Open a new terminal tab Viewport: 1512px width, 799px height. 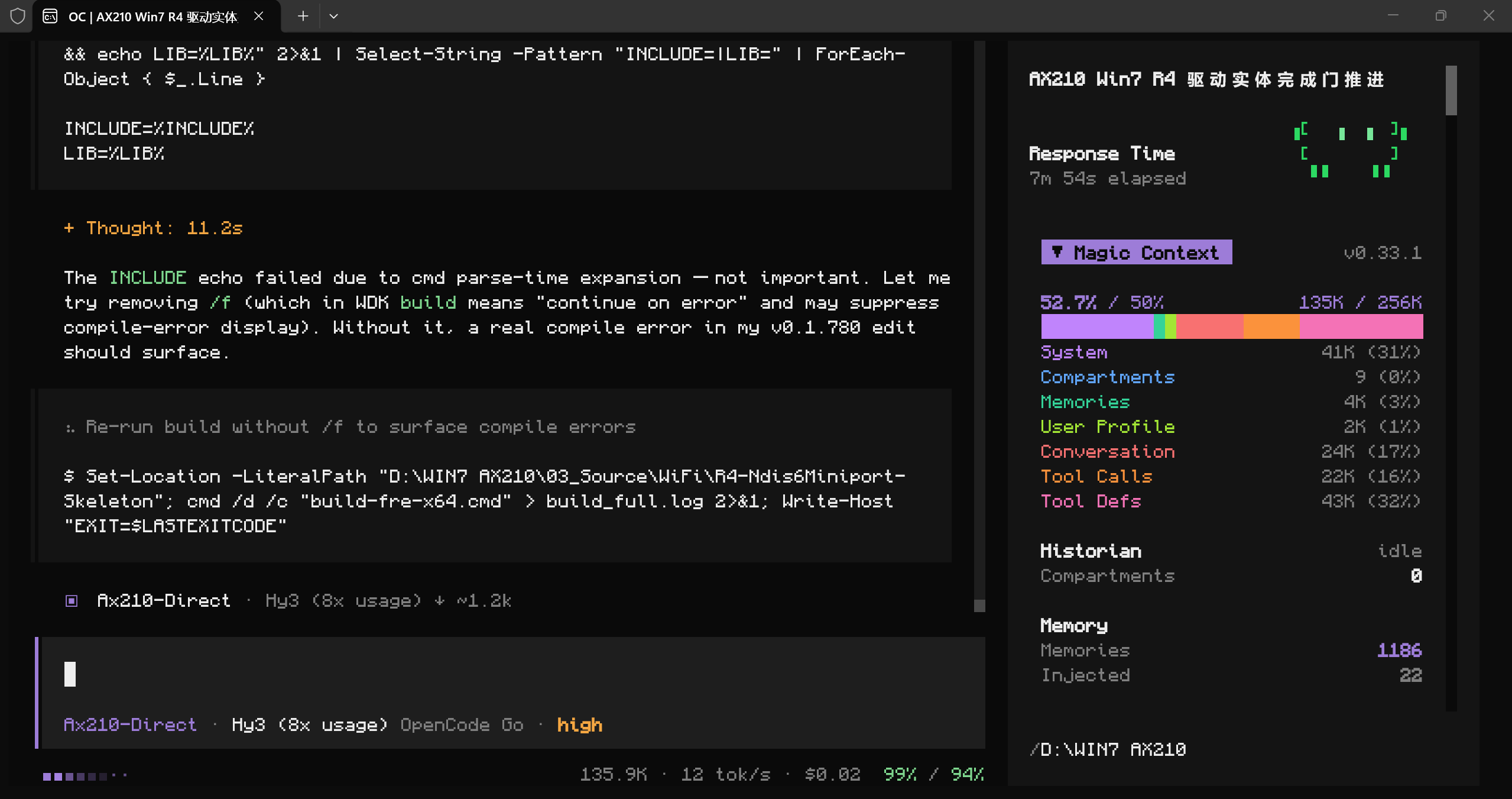pos(303,16)
